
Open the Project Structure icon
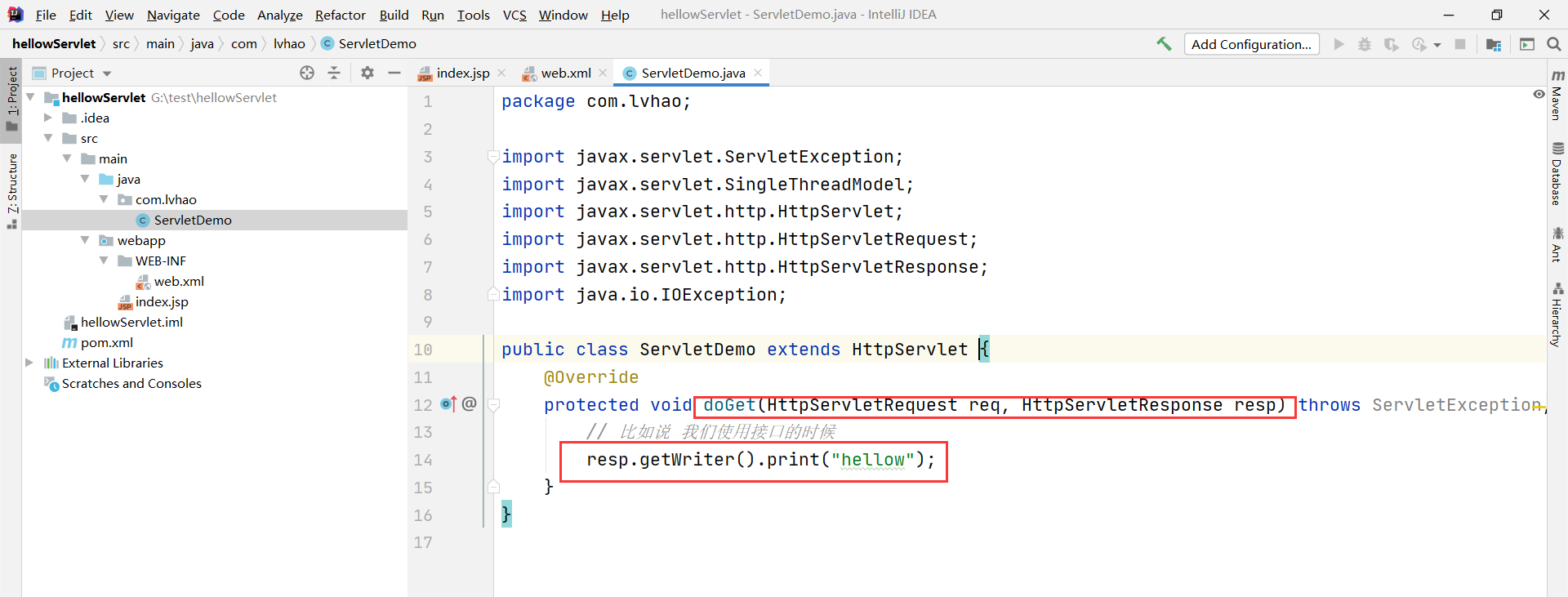[1494, 44]
